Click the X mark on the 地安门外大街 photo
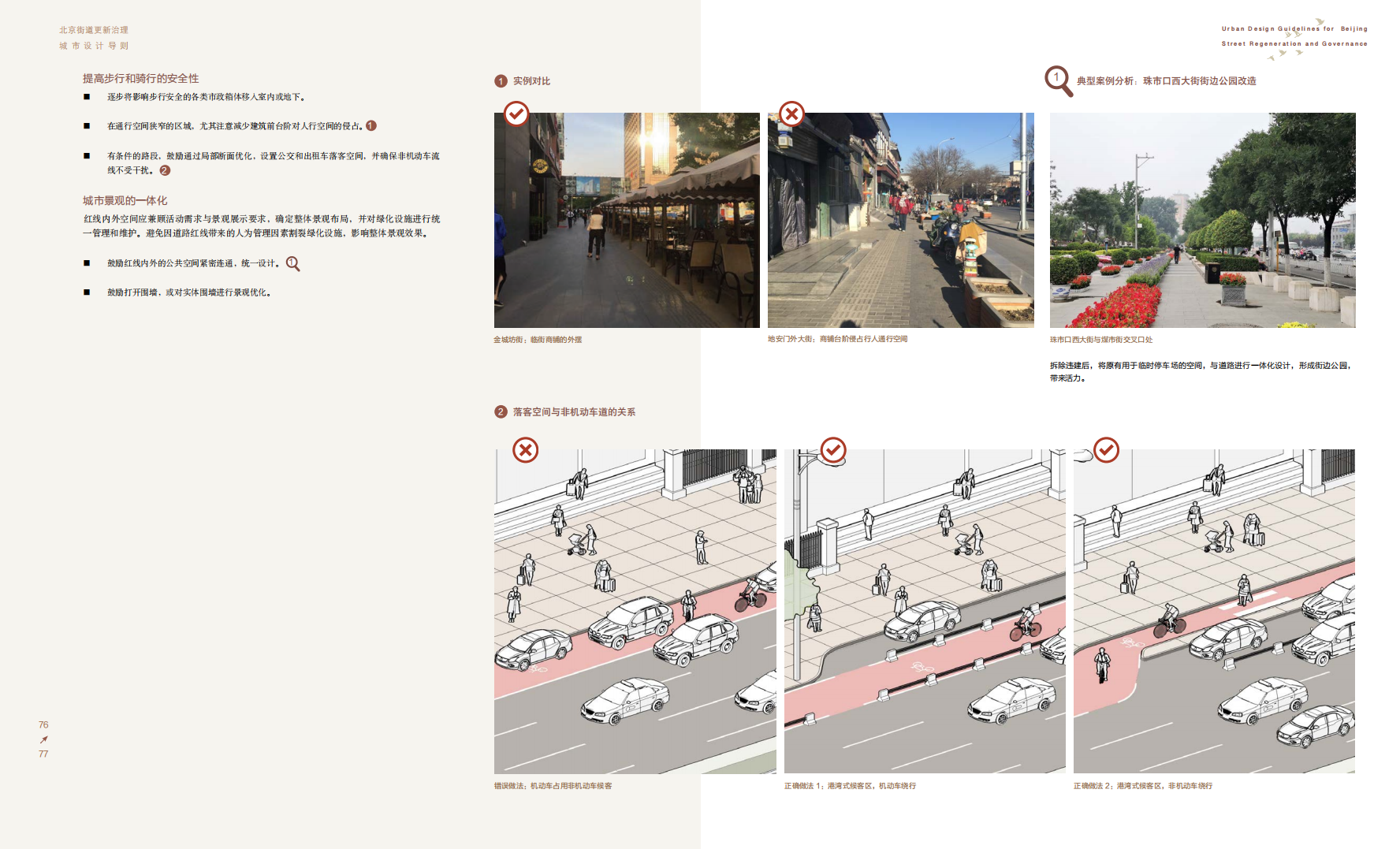Image resolution: width=1400 pixels, height=849 pixels. point(791,114)
